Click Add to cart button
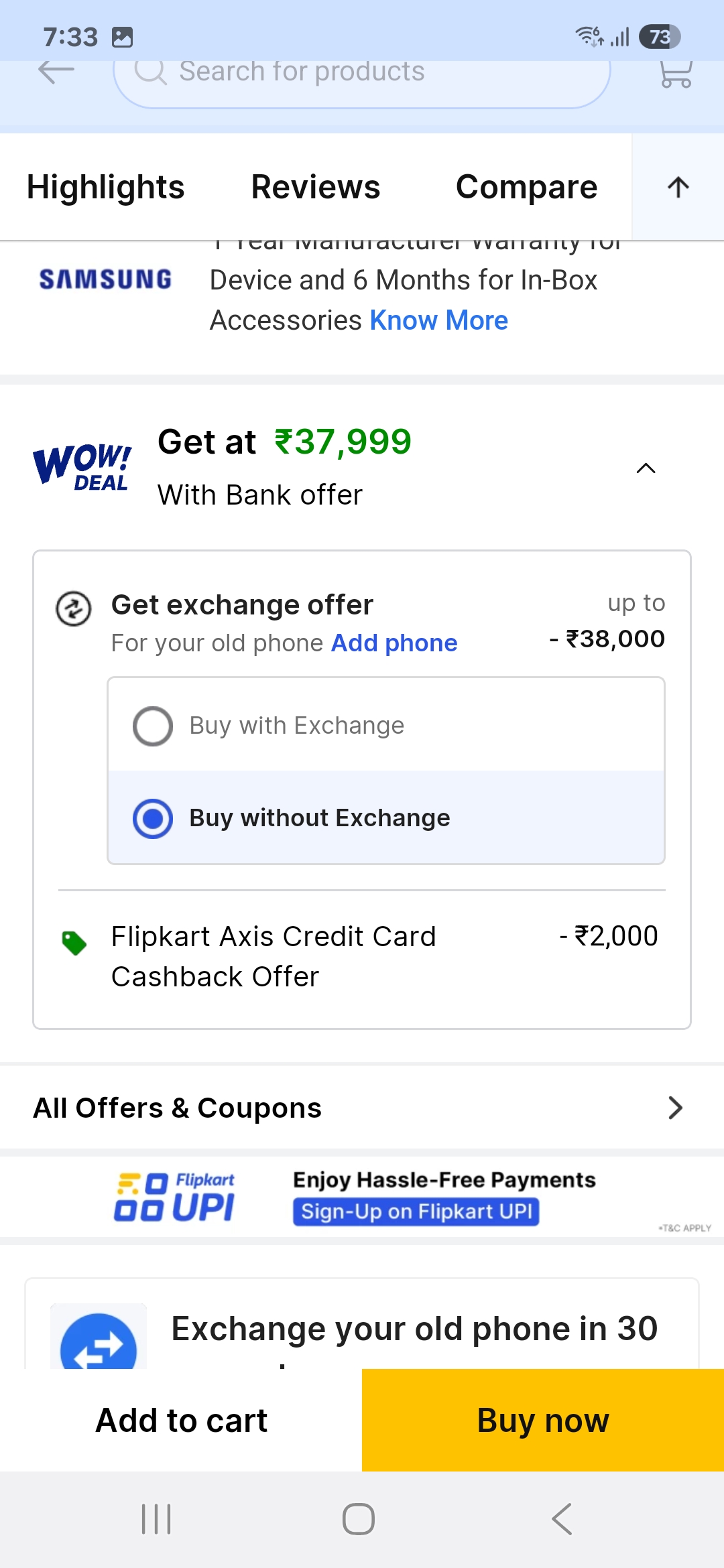The height and width of the screenshot is (1568, 724). (181, 1420)
